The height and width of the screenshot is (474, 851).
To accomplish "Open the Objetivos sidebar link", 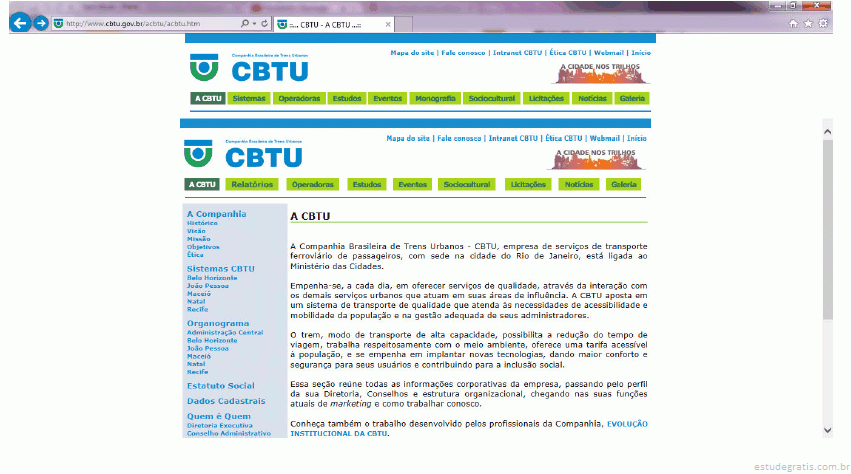I will [203, 247].
